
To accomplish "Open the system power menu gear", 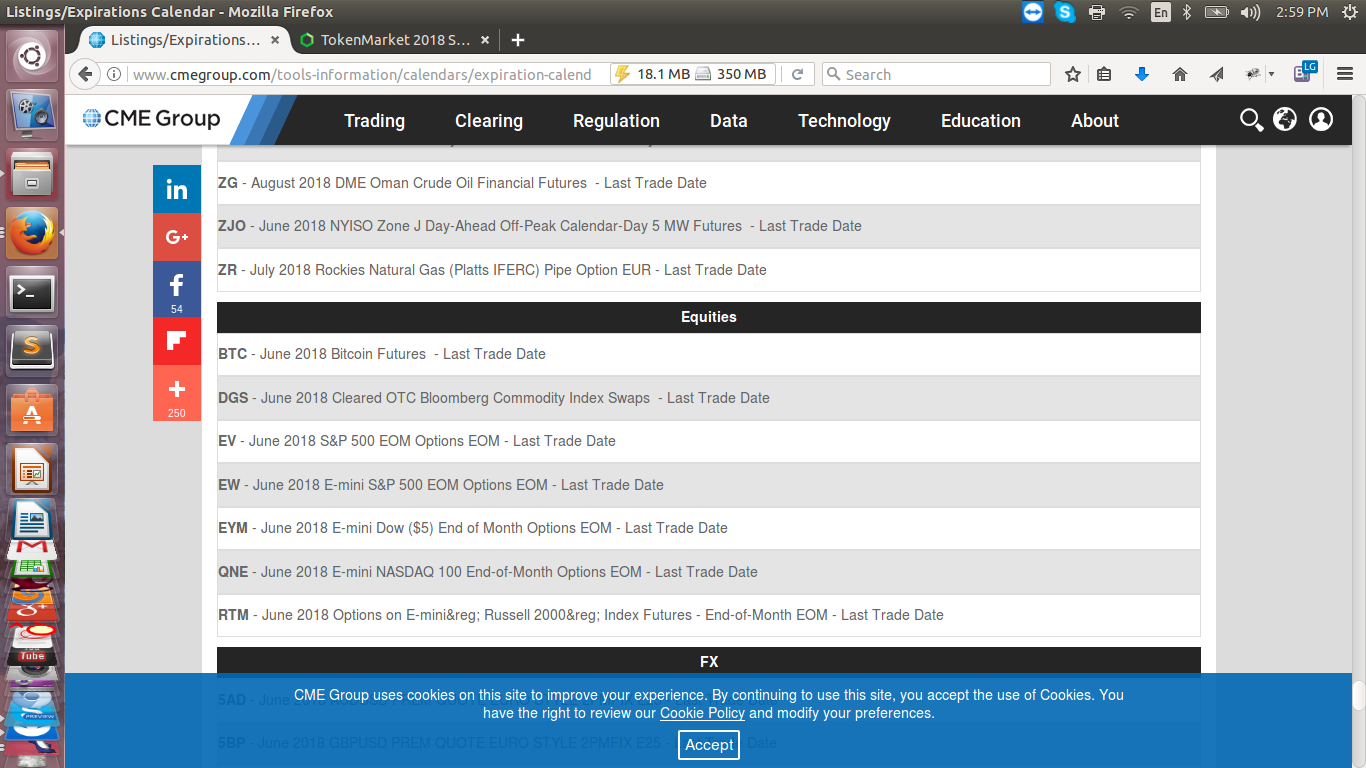I will point(1349,12).
